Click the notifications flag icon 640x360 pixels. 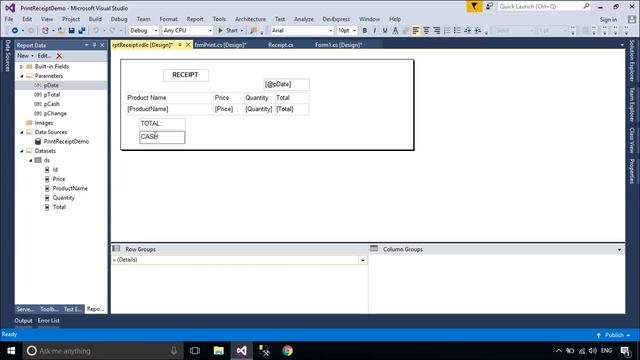coord(474,7)
